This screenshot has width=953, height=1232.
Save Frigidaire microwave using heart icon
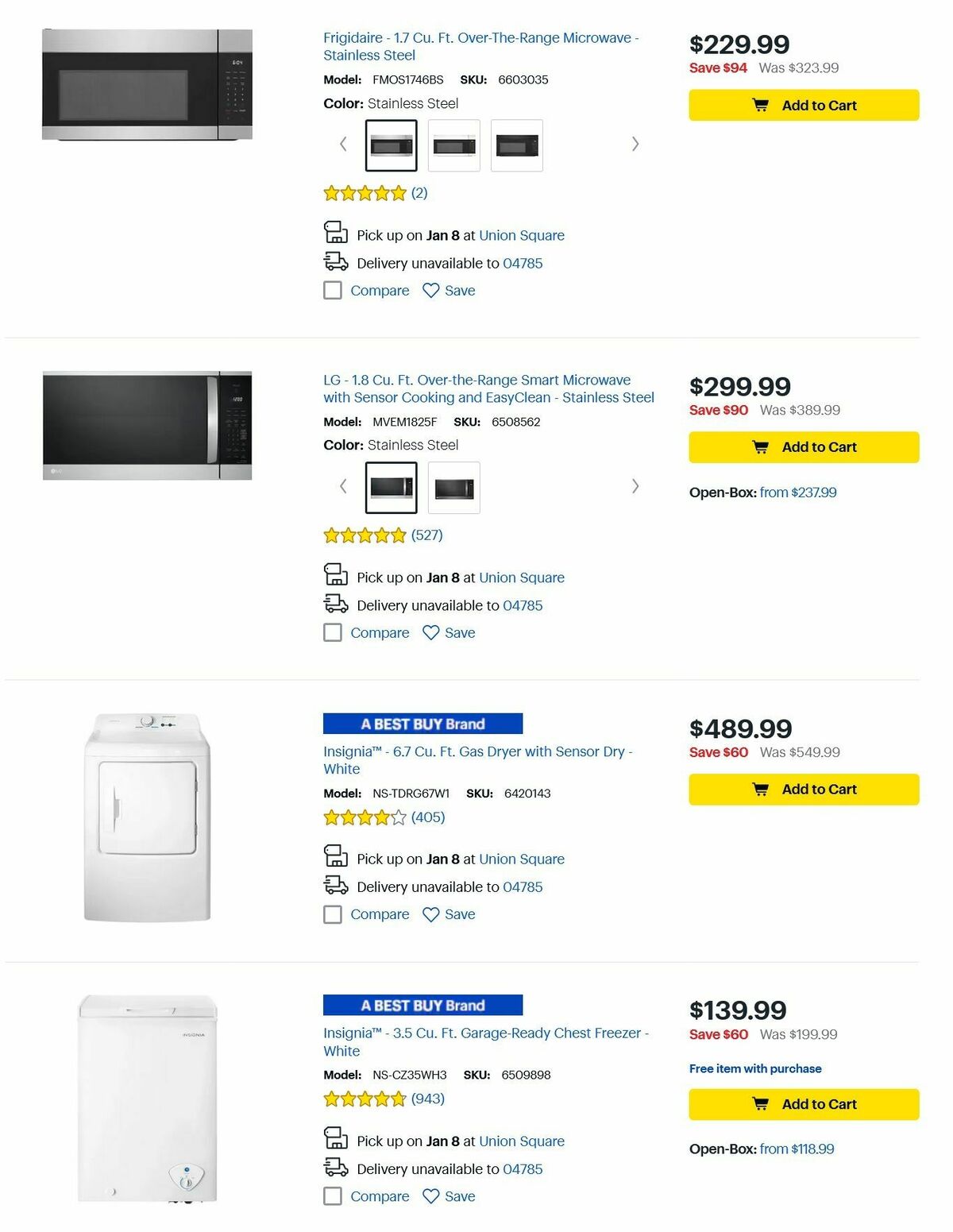(430, 291)
